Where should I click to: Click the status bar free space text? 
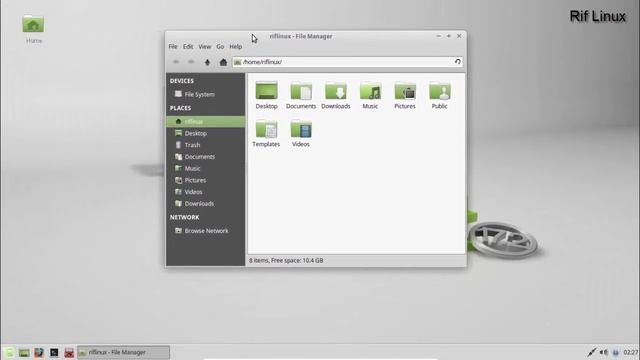pyautogui.click(x=286, y=260)
